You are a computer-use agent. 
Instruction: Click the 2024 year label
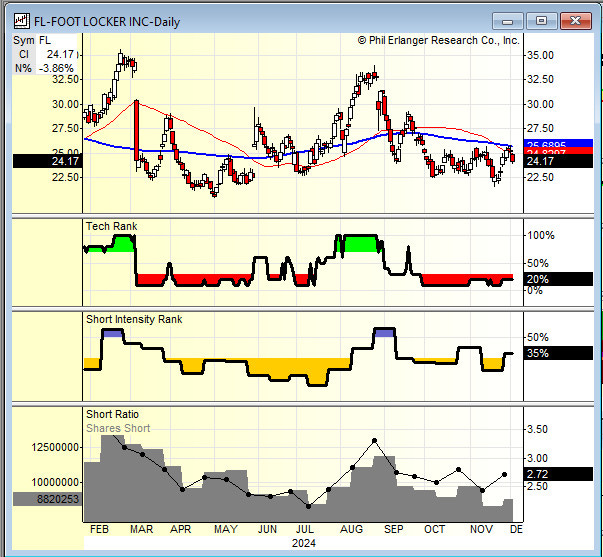tap(304, 543)
